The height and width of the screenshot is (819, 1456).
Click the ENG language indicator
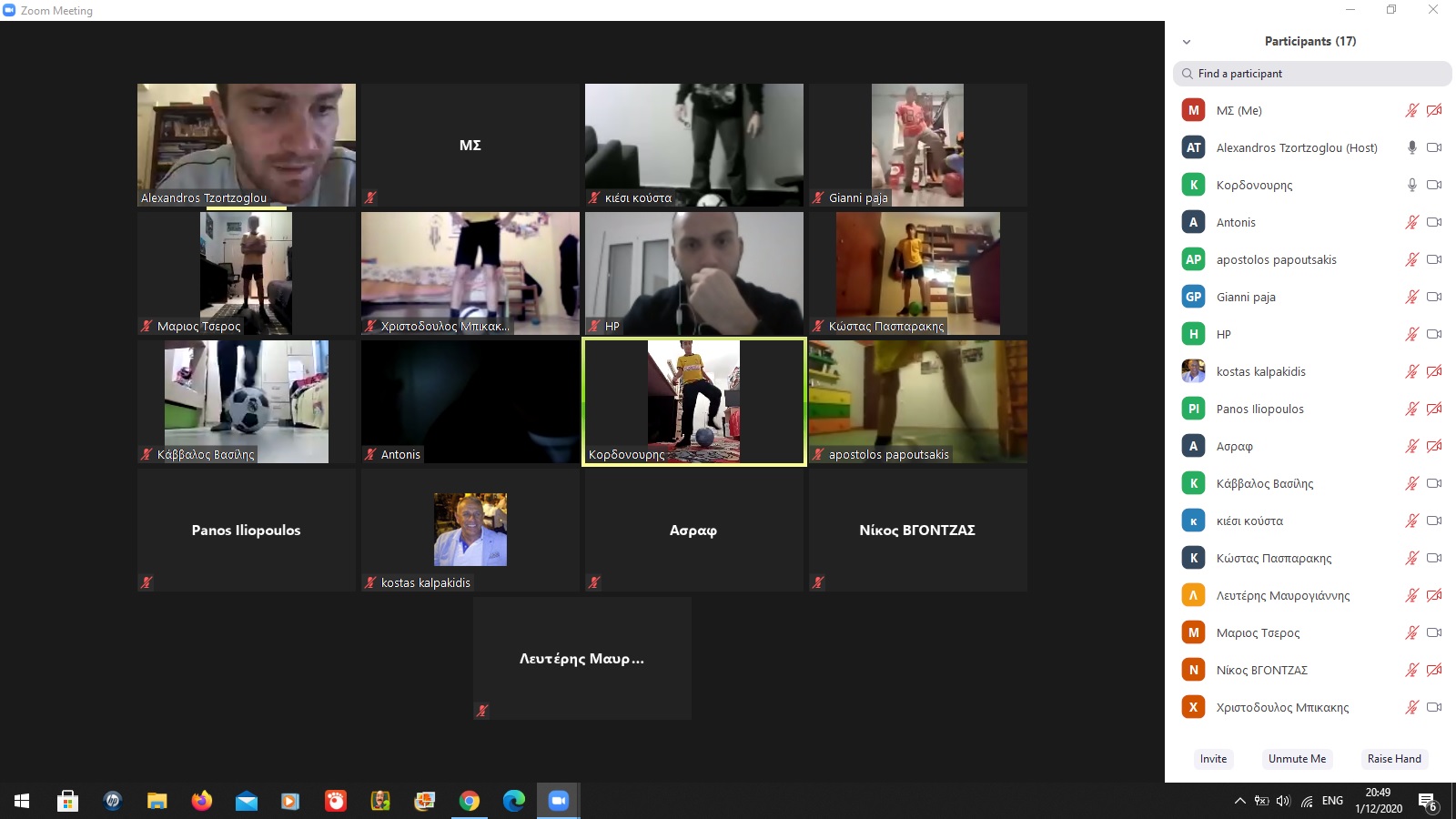[x=1332, y=801]
